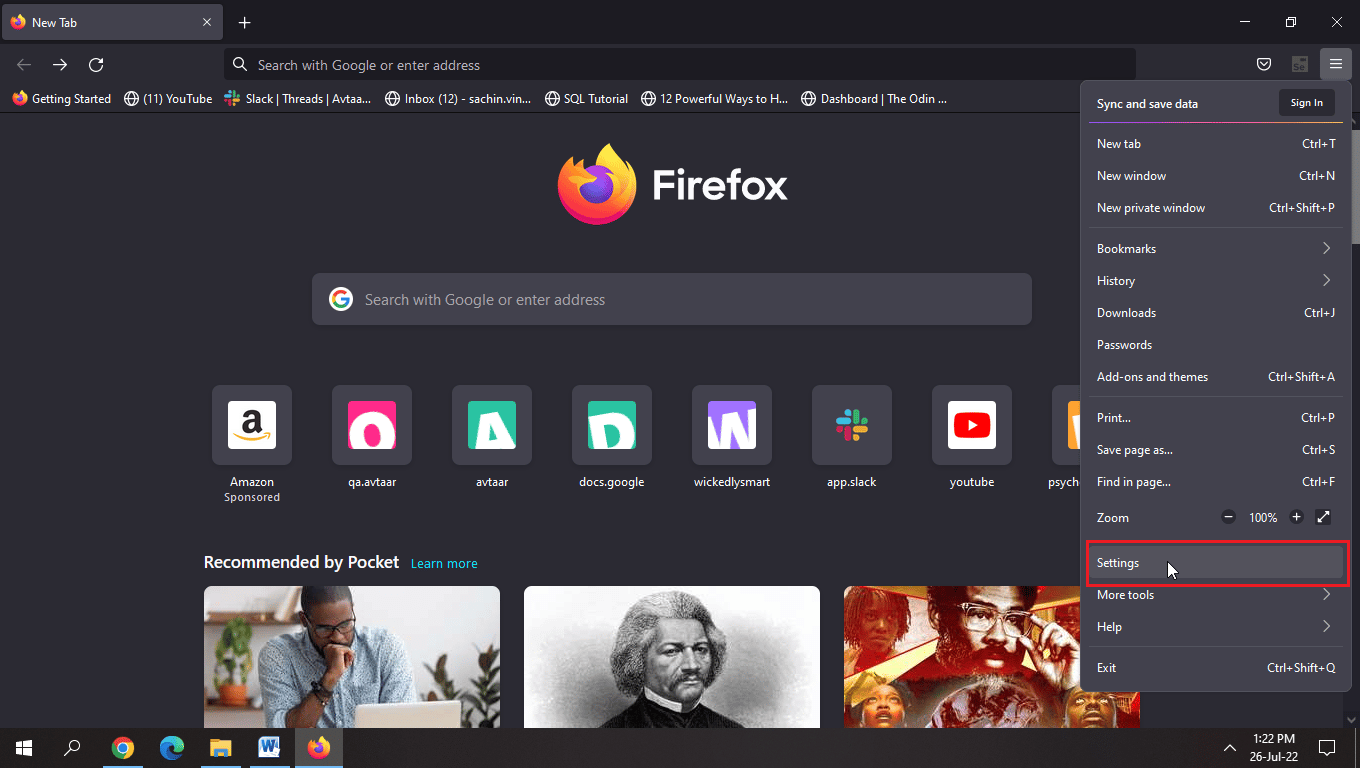
Task: Click the Firefox logo on the homepage
Action: (672, 184)
